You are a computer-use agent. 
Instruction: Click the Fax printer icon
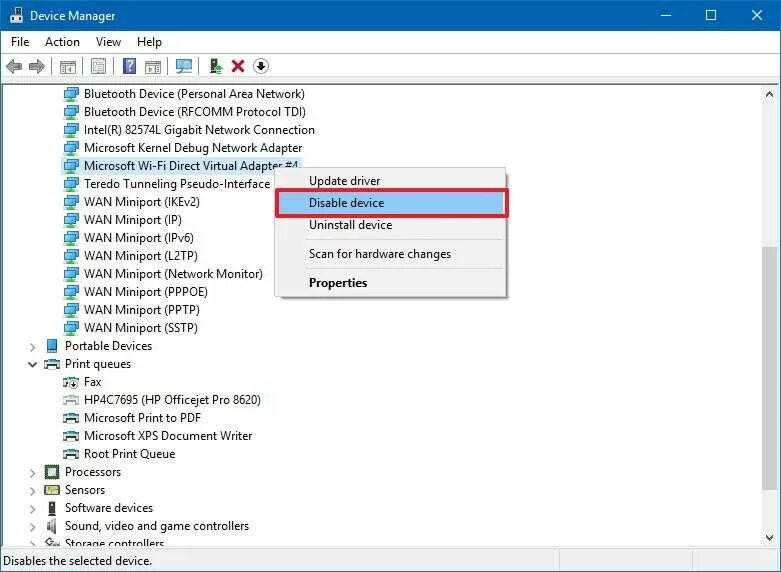point(71,383)
